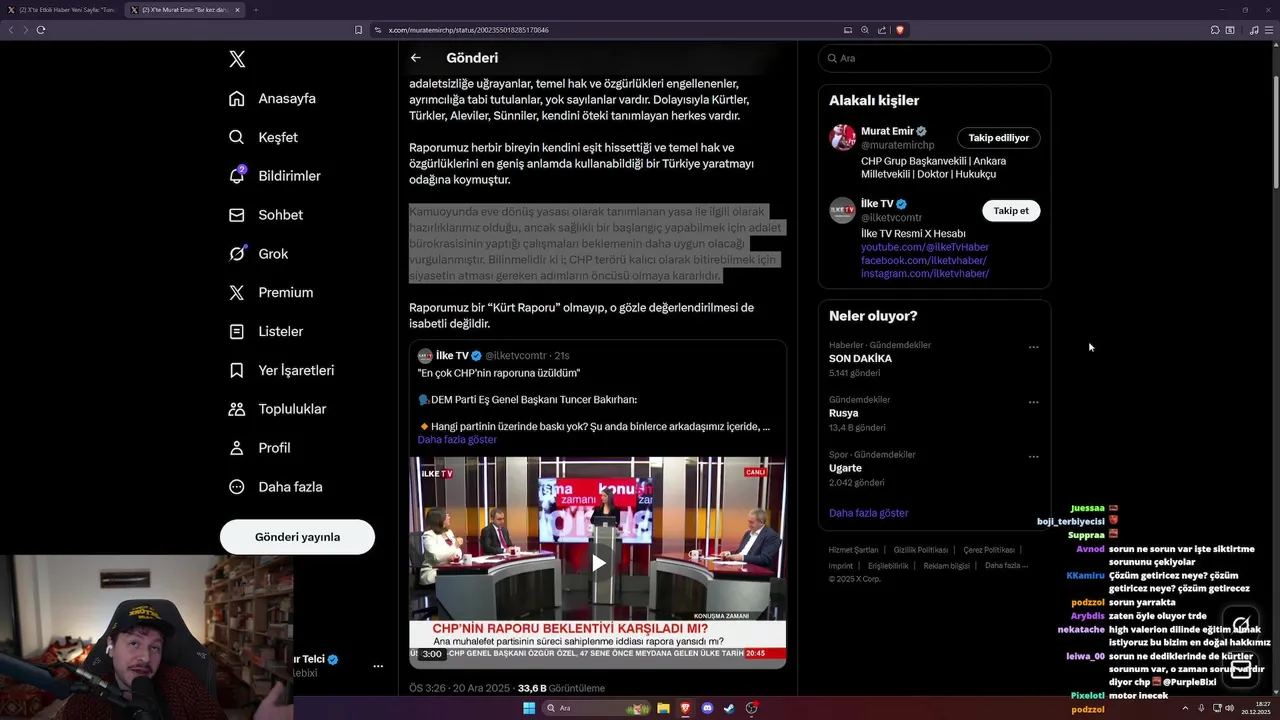The width and height of the screenshot is (1280, 720).
Task: Open SON DAKİKA trending topic
Action: (860, 358)
